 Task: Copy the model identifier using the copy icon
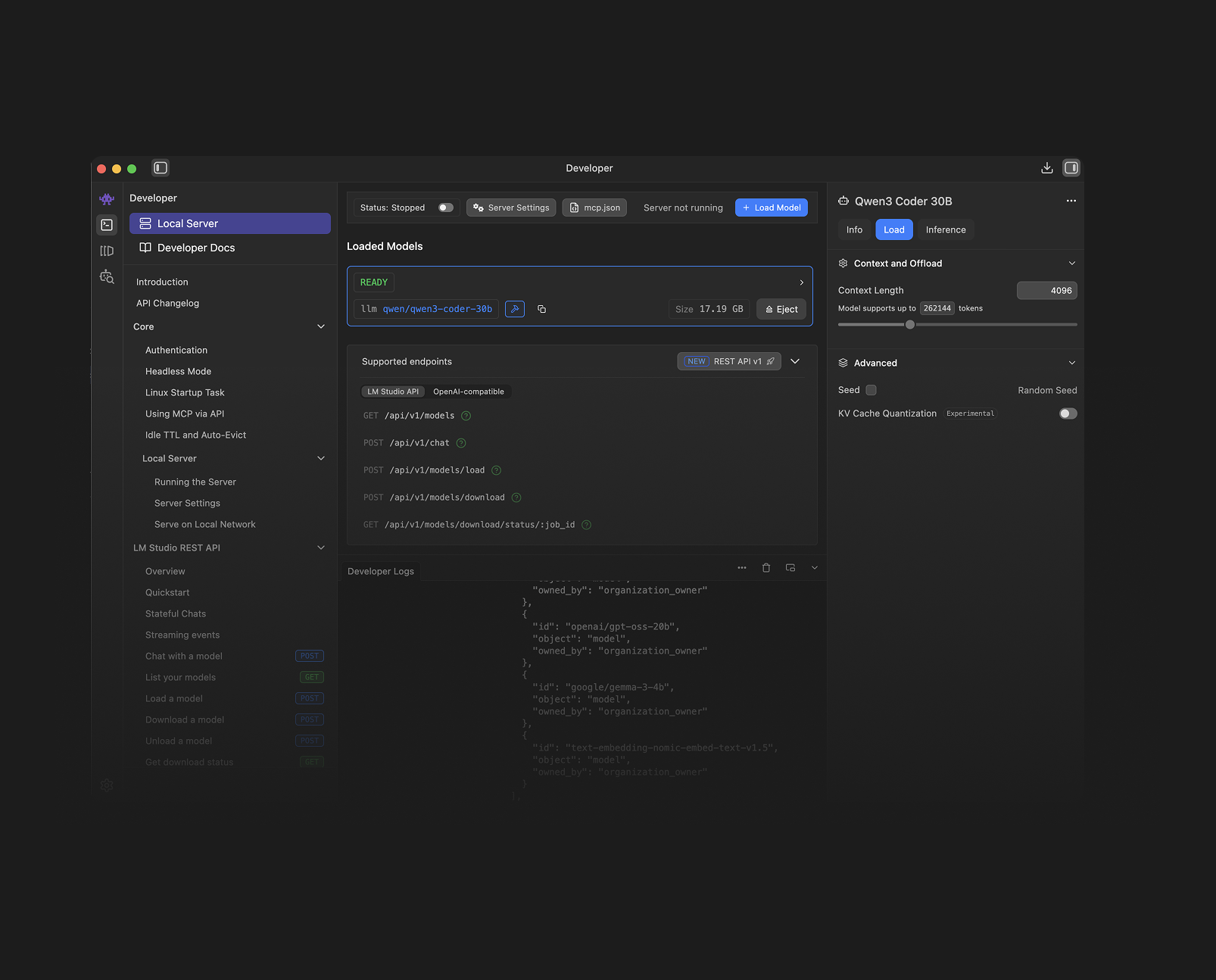[541, 309]
